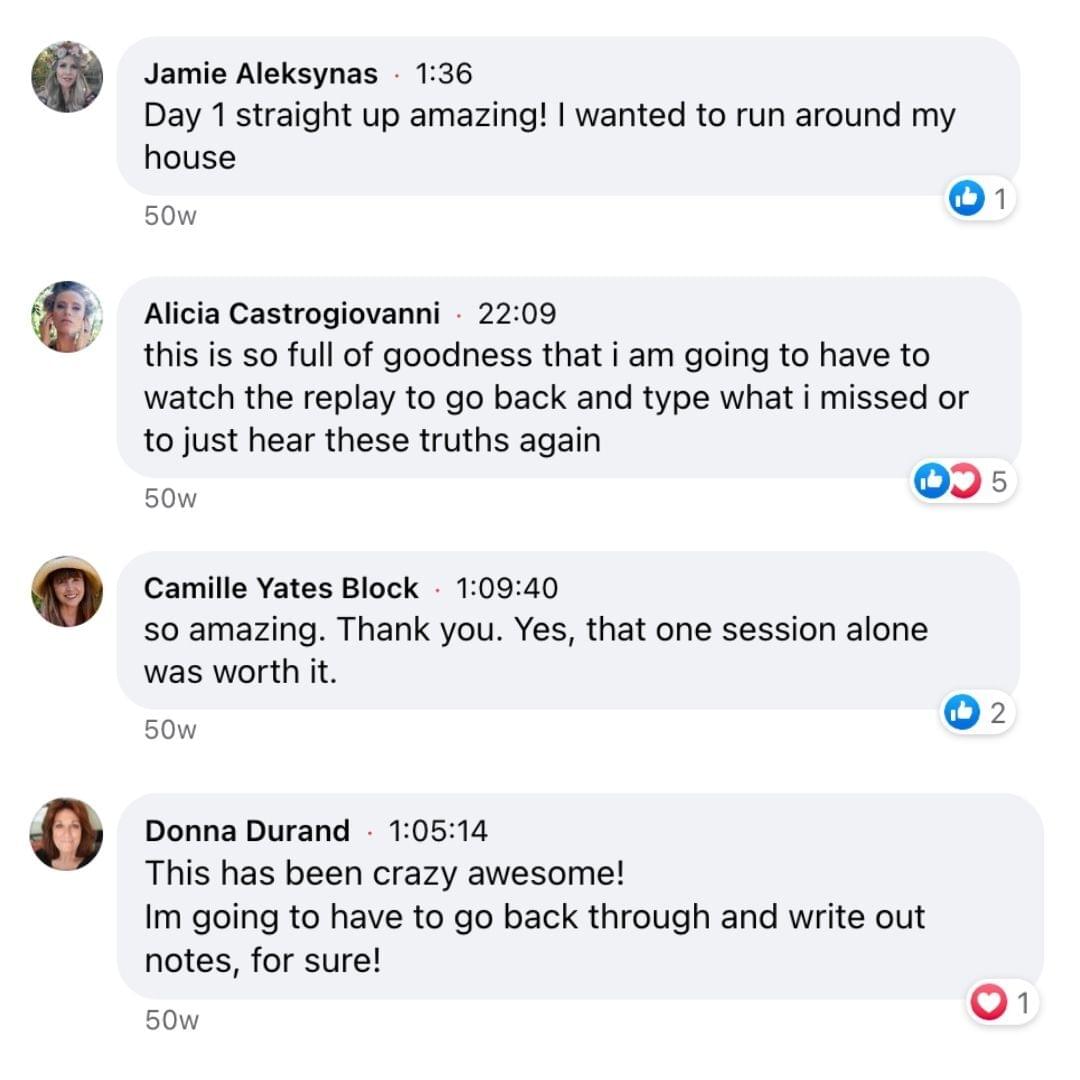This screenshot has height=1080, width=1080.
Task: Jump to video timestamp 22:09
Action: point(517,314)
